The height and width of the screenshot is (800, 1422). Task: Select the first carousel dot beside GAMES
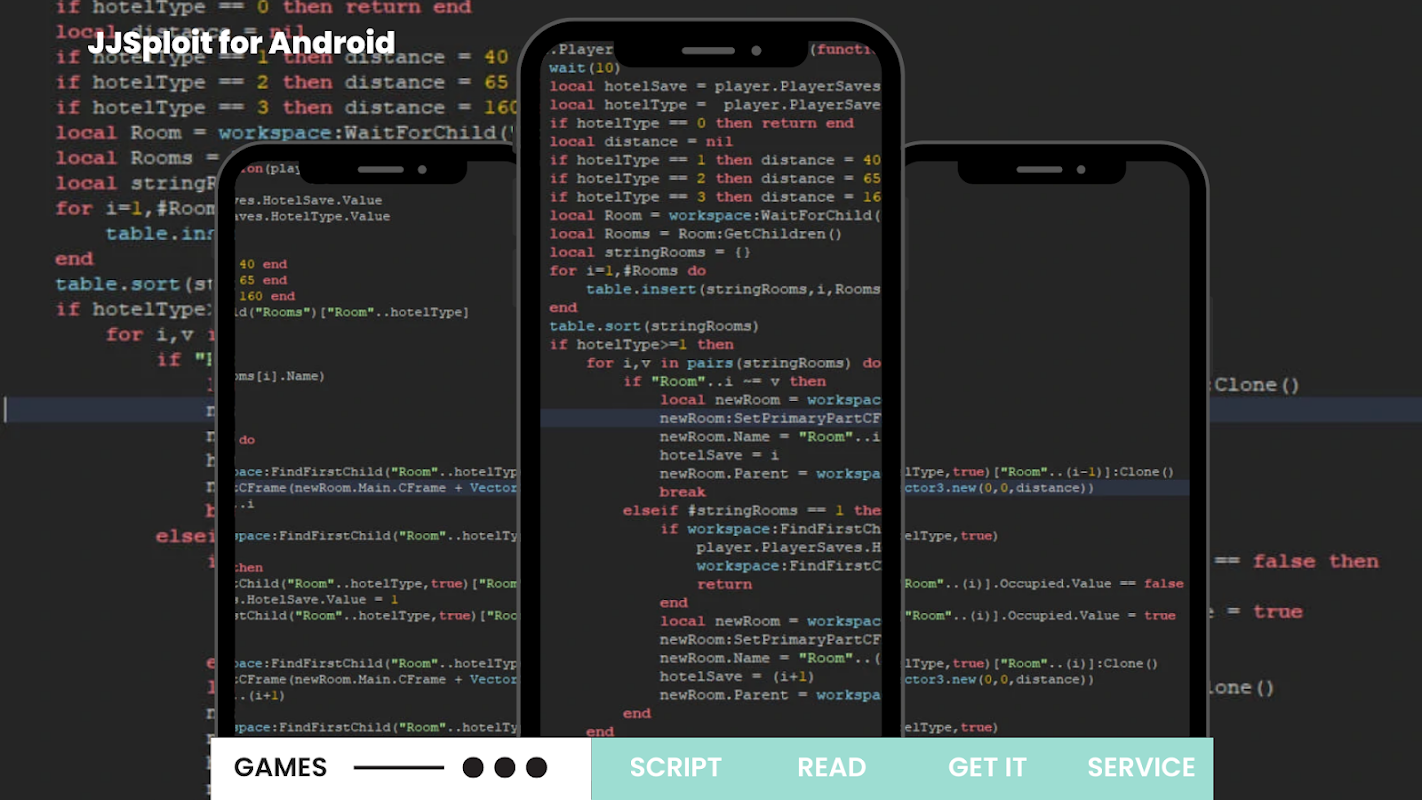(473, 767)
